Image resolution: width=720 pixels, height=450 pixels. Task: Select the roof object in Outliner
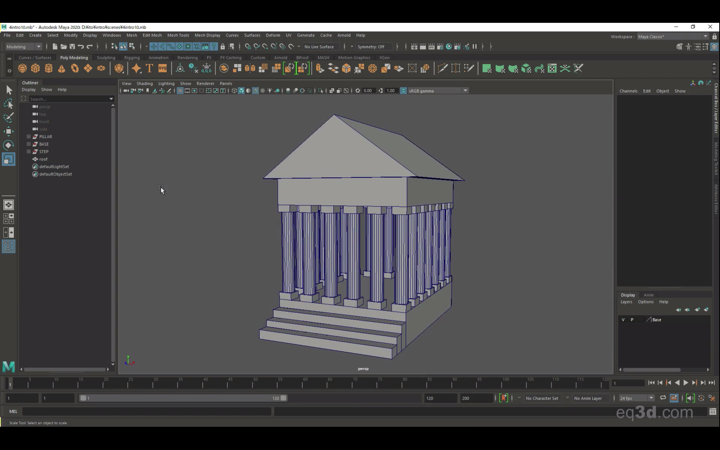[x=43, y=159]
